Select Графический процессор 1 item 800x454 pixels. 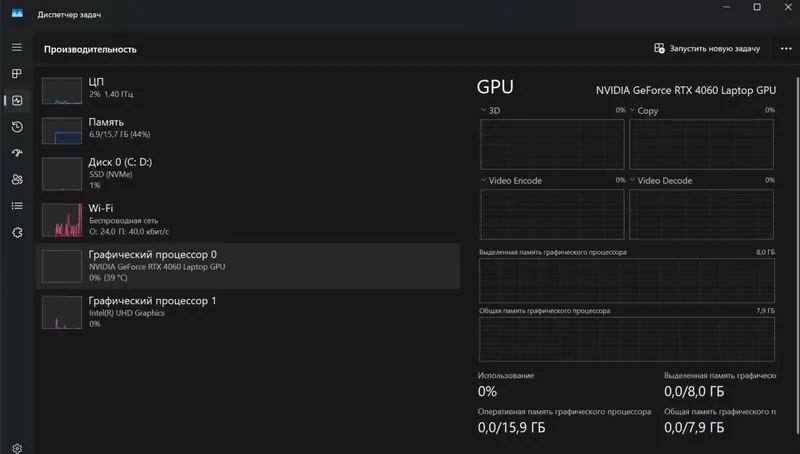coord(248,312)
